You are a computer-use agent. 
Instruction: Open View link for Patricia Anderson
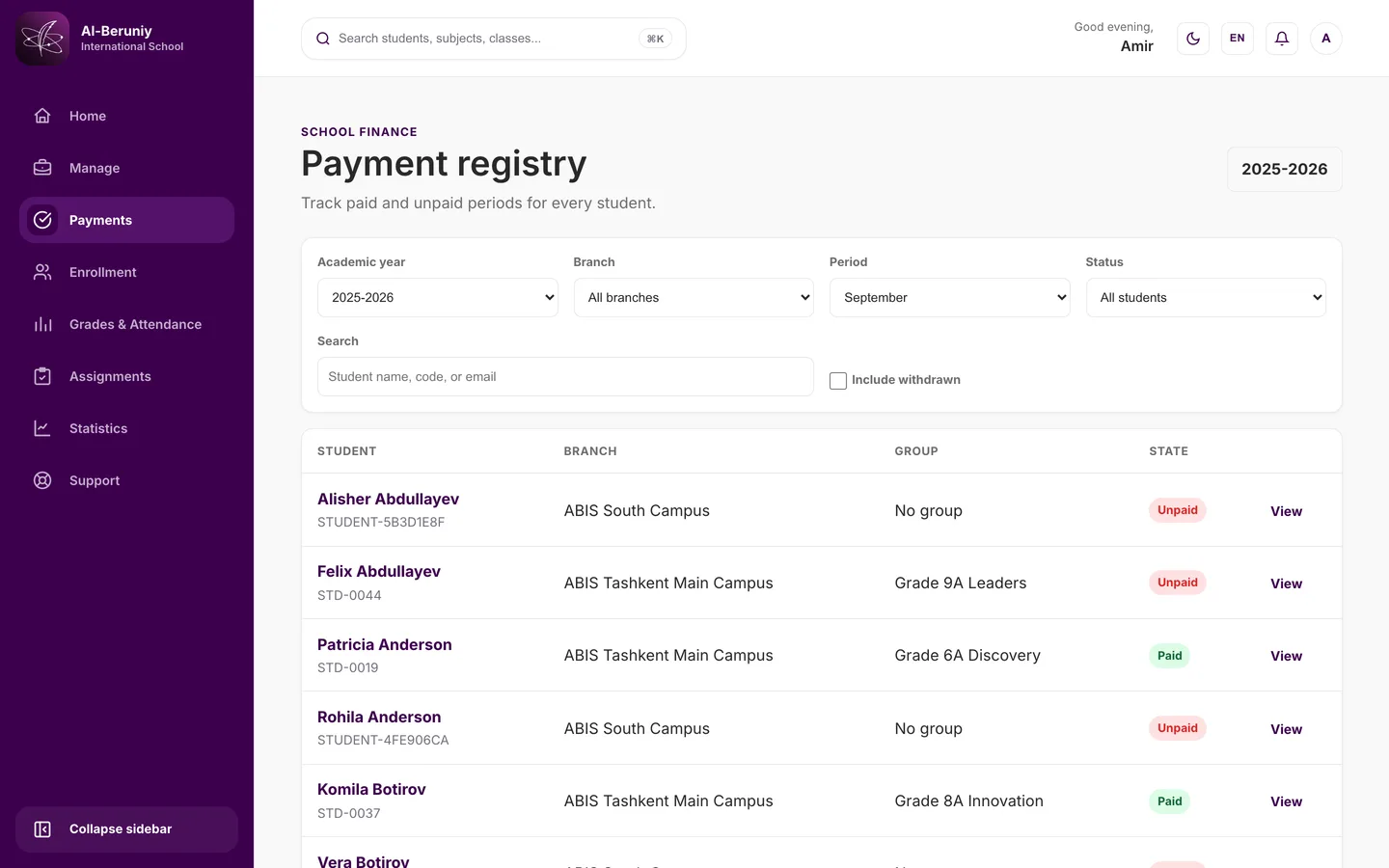tap(1286, 656)
